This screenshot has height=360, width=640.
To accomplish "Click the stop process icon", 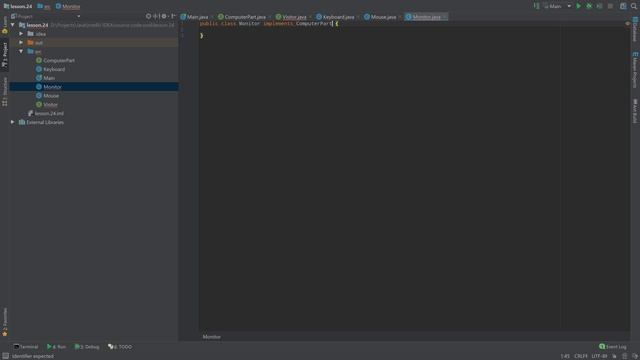I will click(x=610, y=6).
